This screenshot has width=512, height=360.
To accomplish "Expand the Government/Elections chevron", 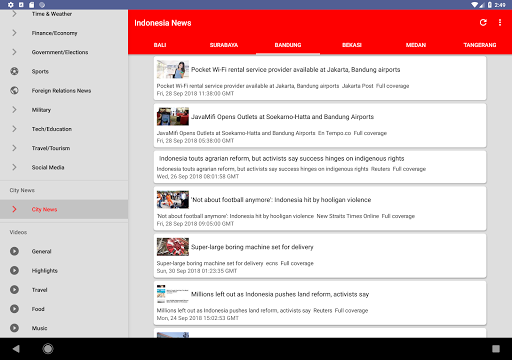I will click(x=14, y=52).
